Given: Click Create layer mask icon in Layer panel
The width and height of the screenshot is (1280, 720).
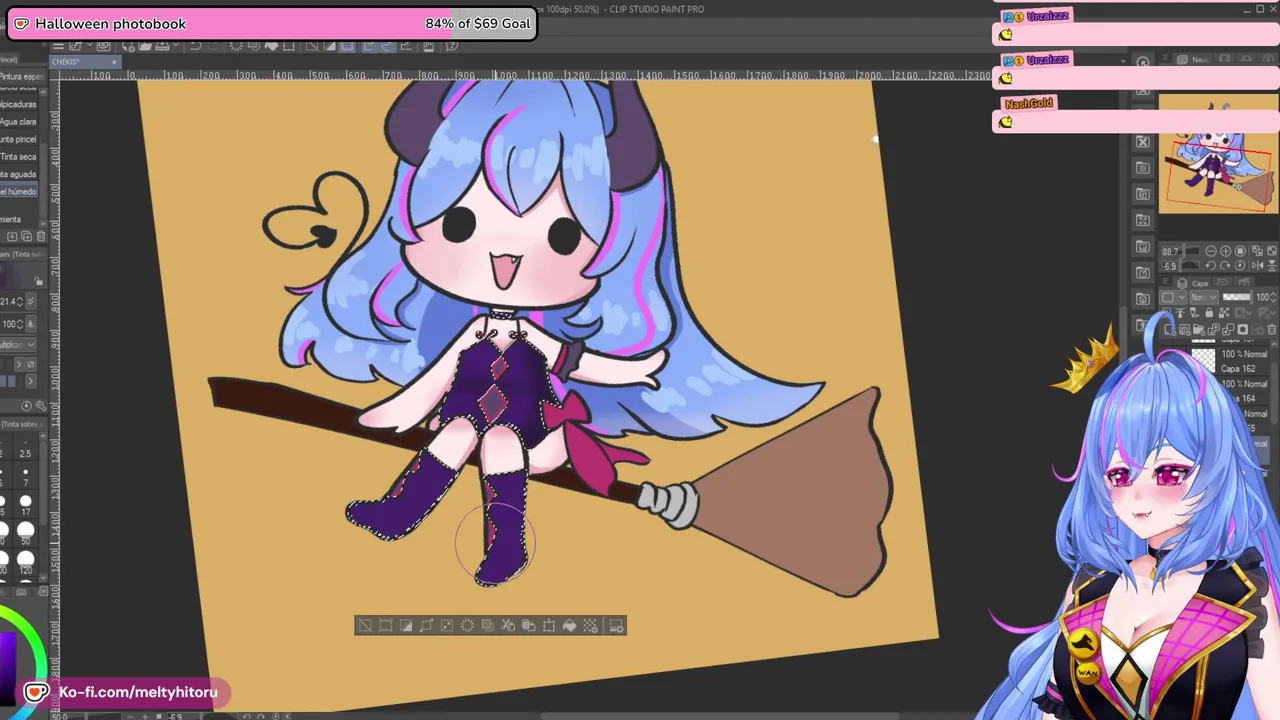Looking at the screenshot, I should pos(1243,329).
